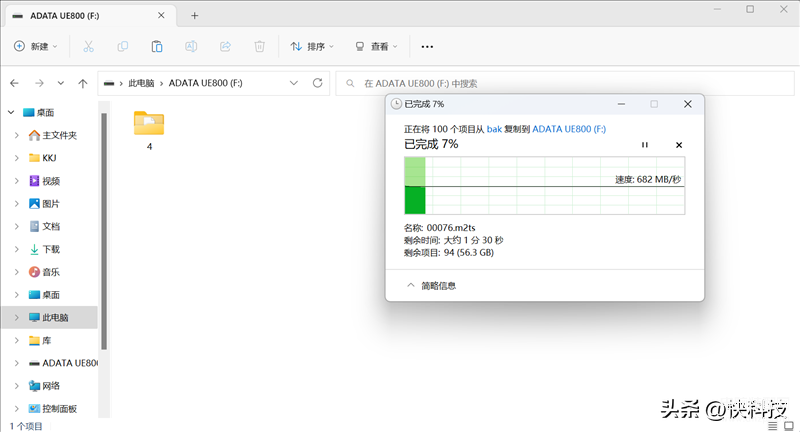Click ADATA UE800 (F:) destination link
800x432 pixels.
[569, 129]
